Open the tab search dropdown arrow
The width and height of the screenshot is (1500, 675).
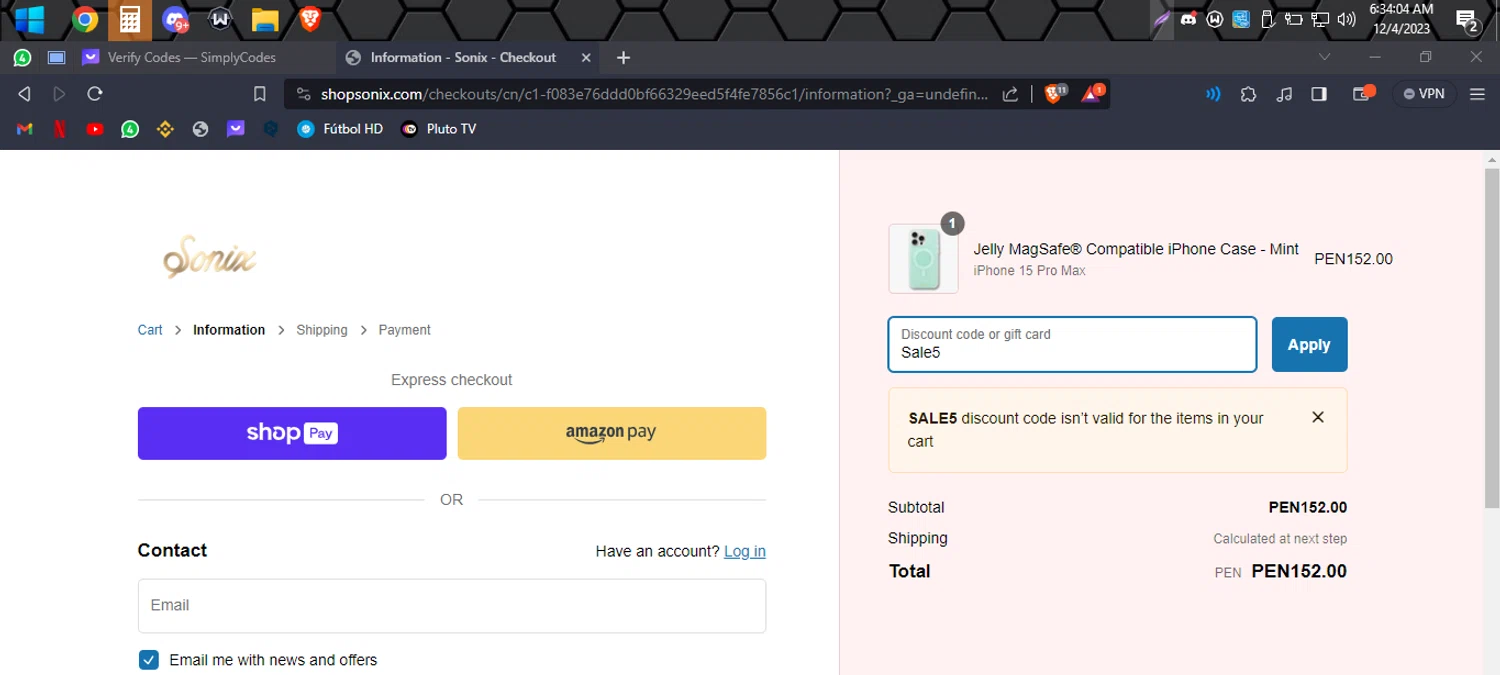pyautogui.click(x=1324, y=57)
